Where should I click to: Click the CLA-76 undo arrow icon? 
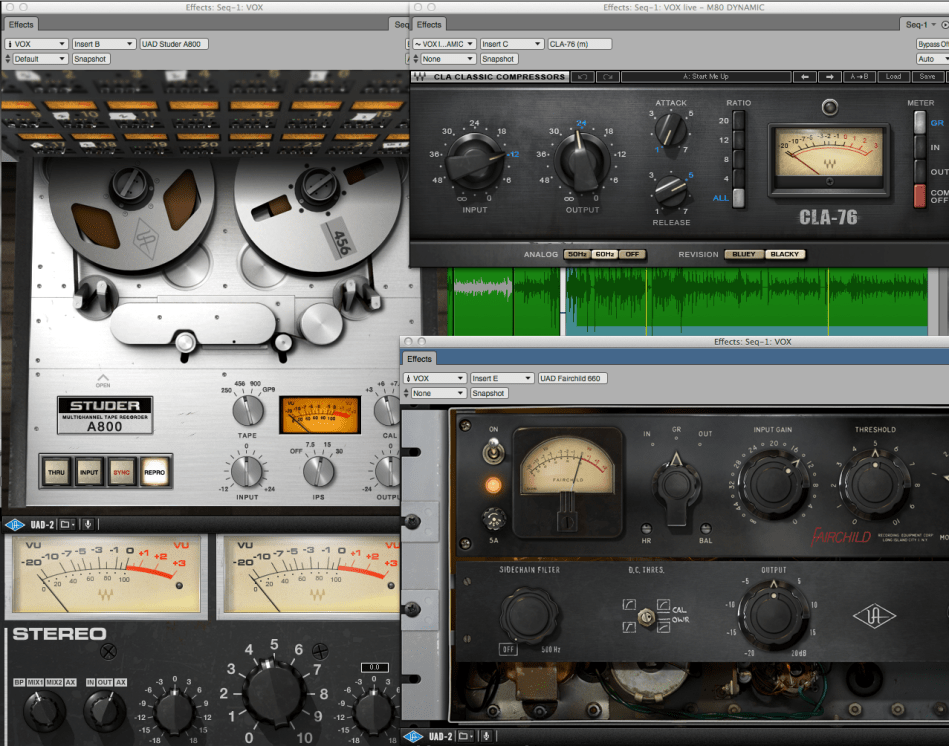(583, 77)
